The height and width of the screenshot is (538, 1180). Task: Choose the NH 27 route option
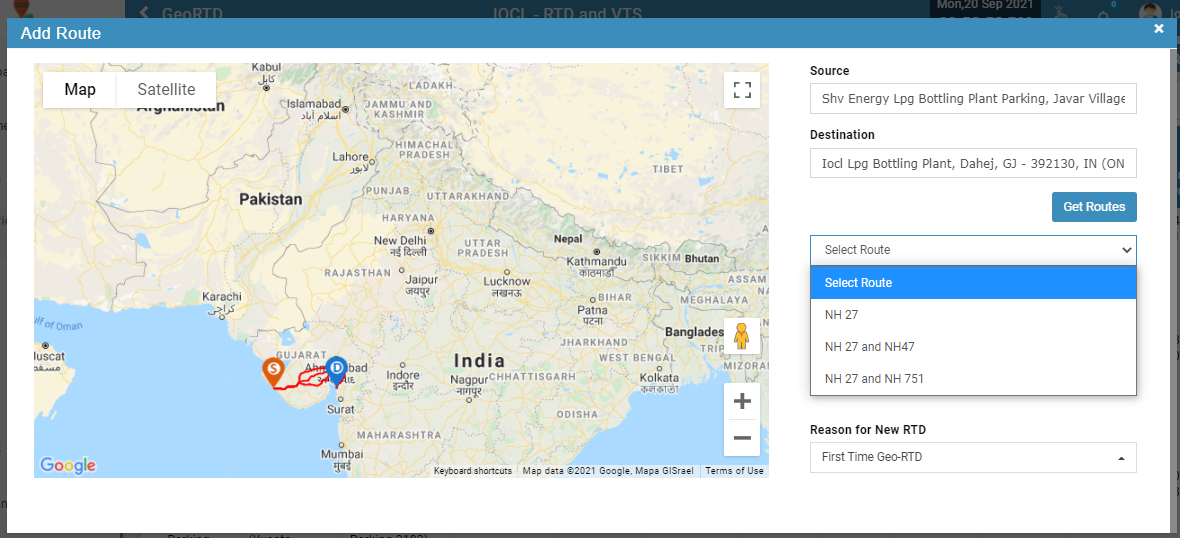[973, 315]
